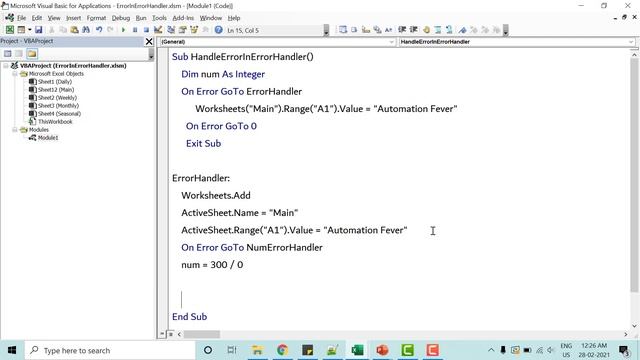Click the 'ErrorHandler:' label line in code

coord(201,178)
